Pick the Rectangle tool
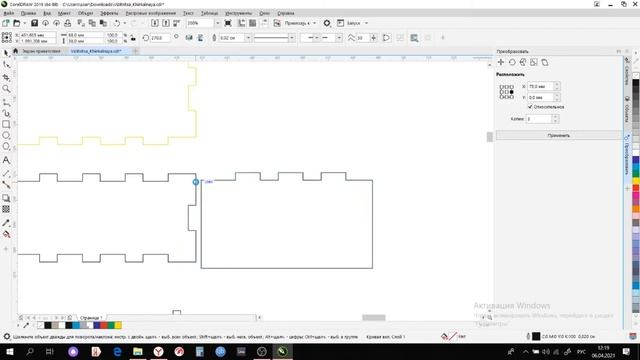The height and width of the screenshot is (360, 640). point(6,124)
